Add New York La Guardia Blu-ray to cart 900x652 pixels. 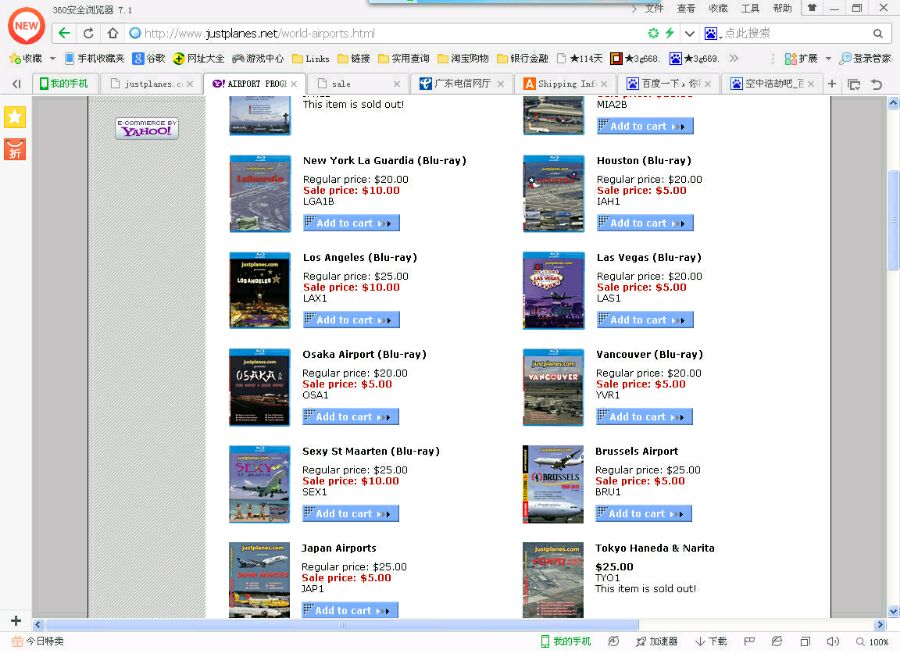pos(351,223)
